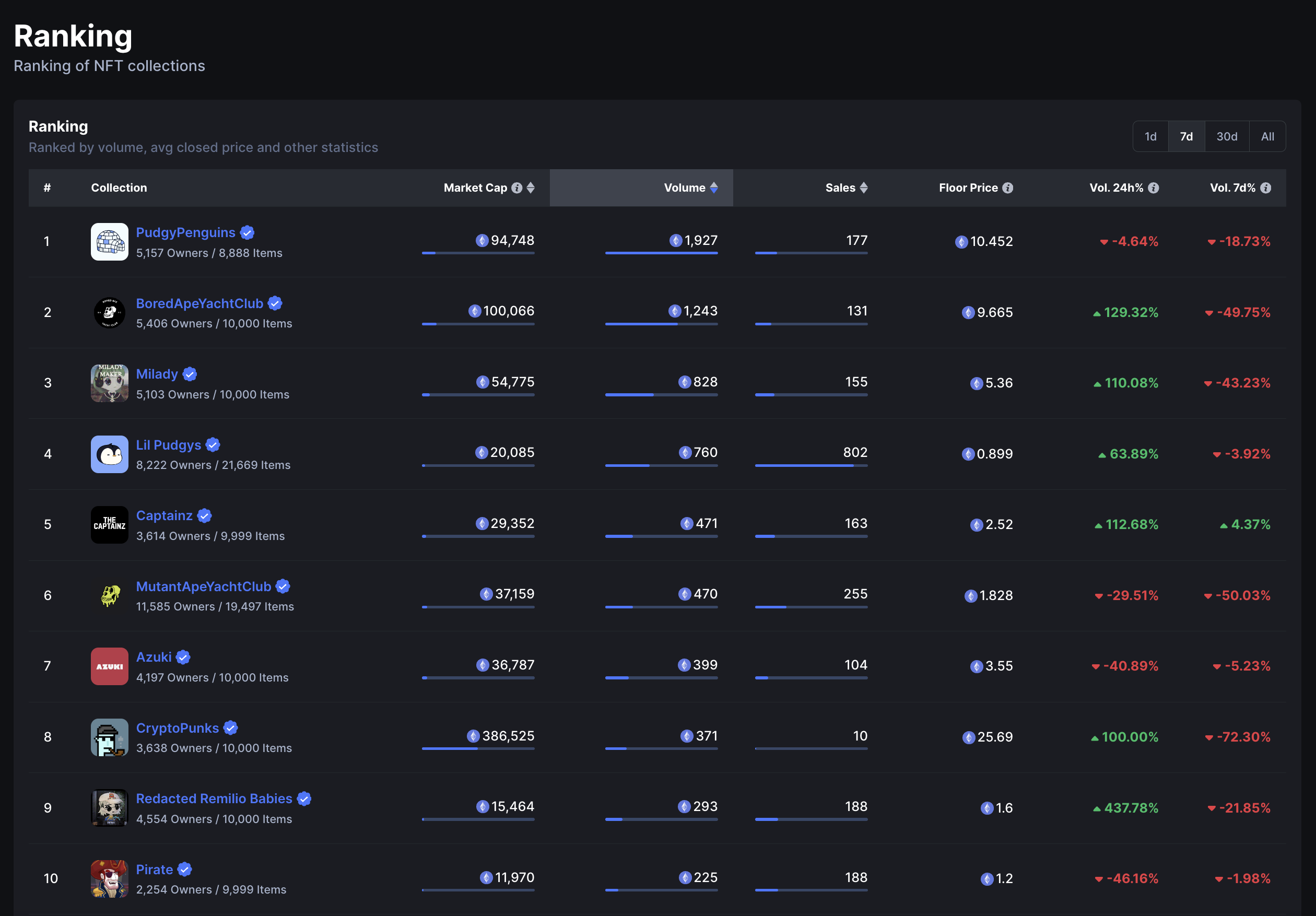1316x916 pixels.
Task: Click the verified badge beside Captainz
Action: [x=205, y=516]
